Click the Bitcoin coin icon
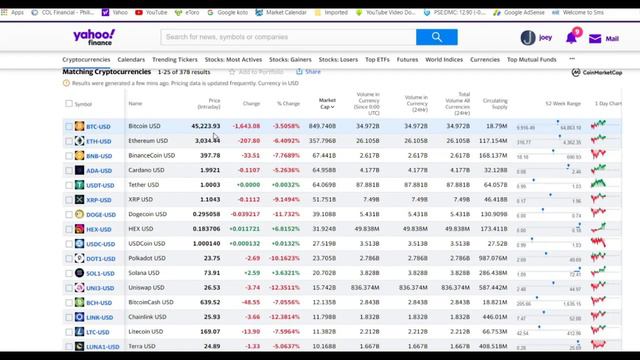 (x=80, y=126)
